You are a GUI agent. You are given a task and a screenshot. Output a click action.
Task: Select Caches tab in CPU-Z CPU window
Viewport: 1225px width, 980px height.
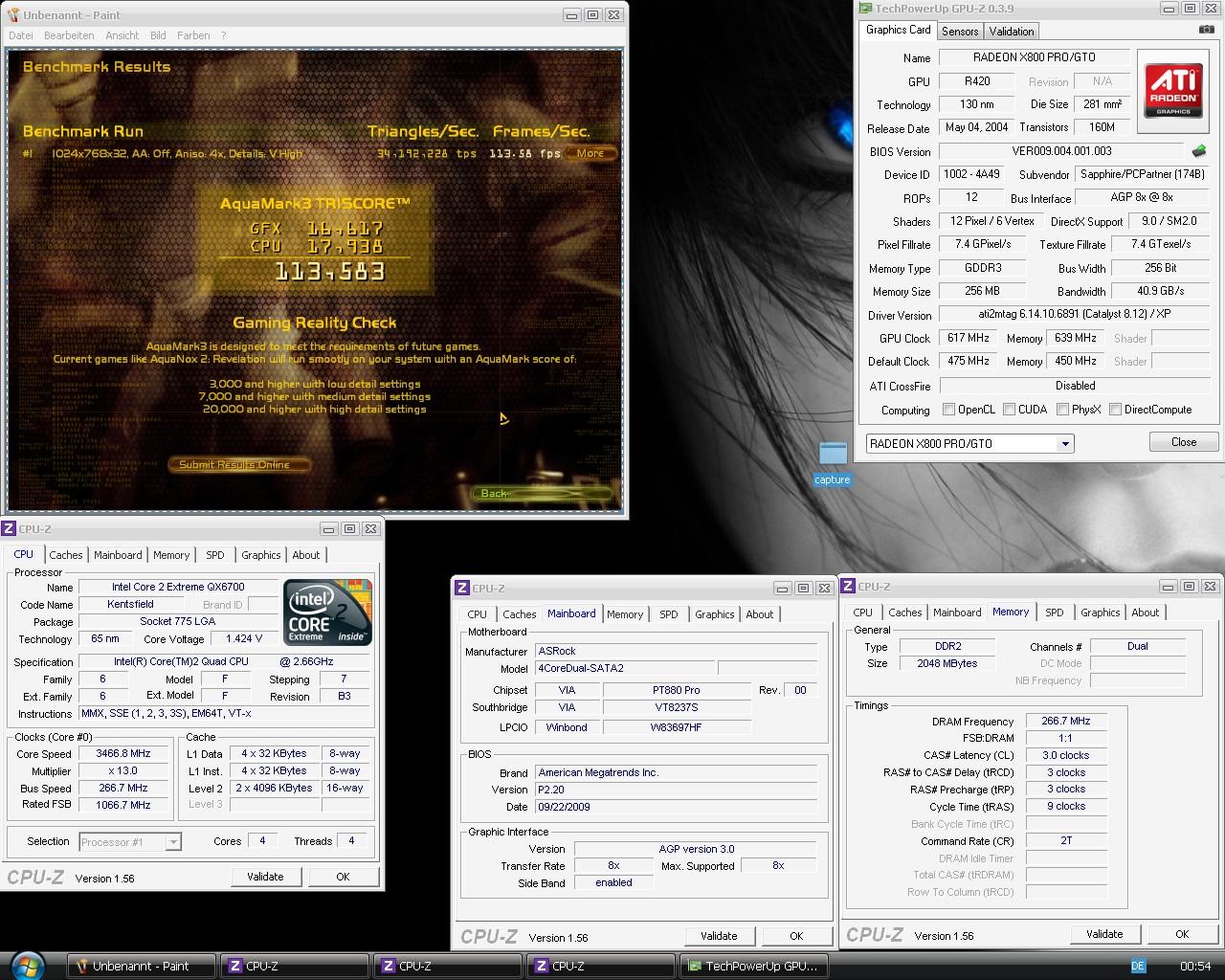coord(66,555)
